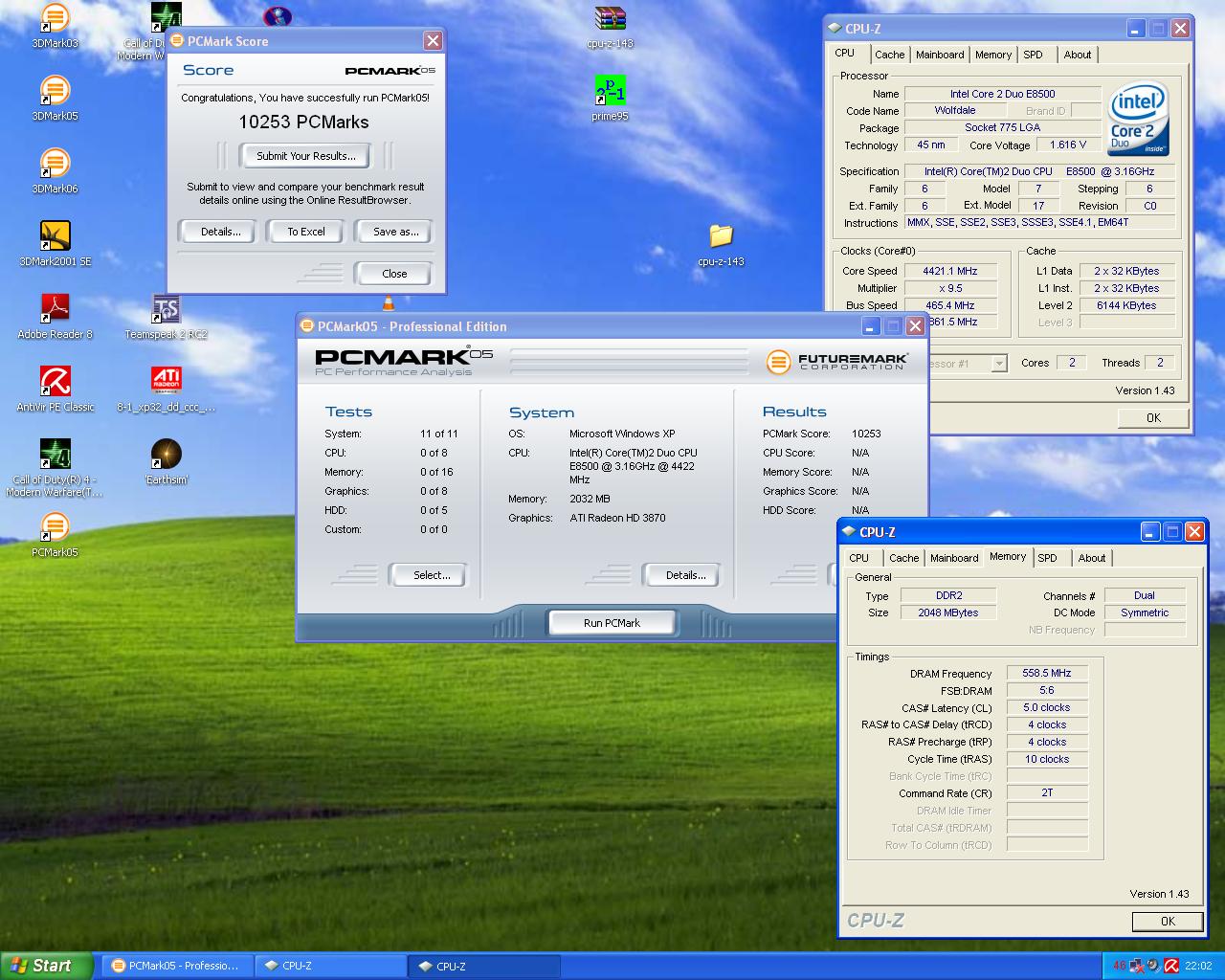Image resolution: width=1225 pixels, height=980 pixels.
Task: Click the Core Voltage value 1.616 V
Action: (1067, 145)
